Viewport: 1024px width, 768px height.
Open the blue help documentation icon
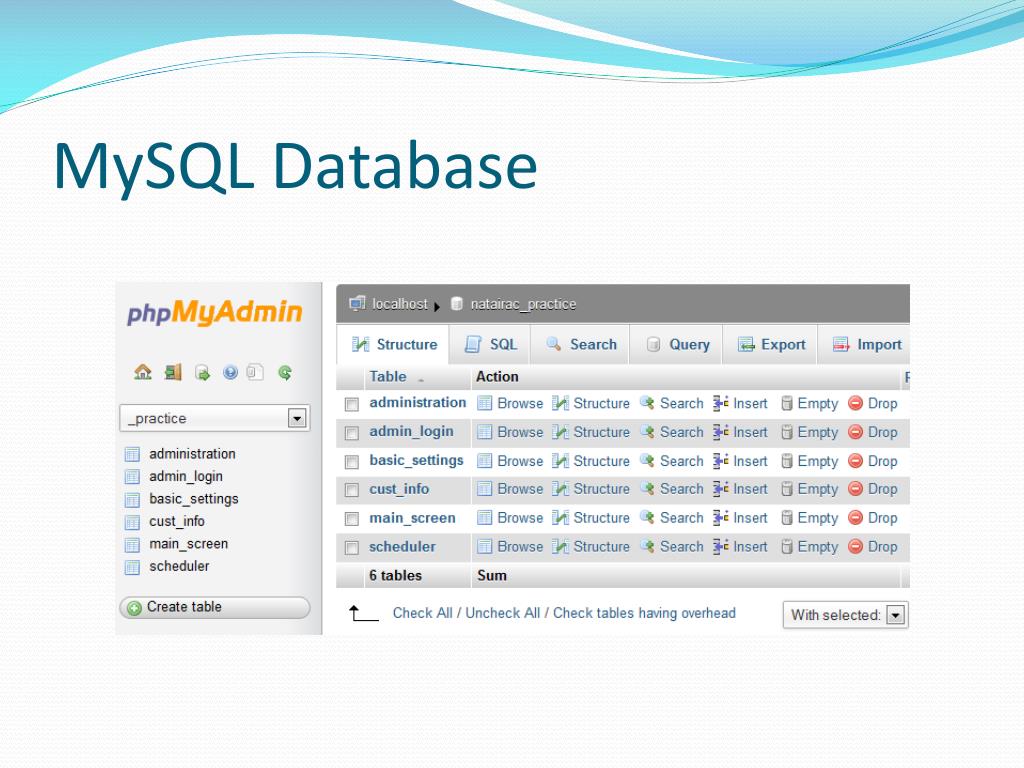230,372
